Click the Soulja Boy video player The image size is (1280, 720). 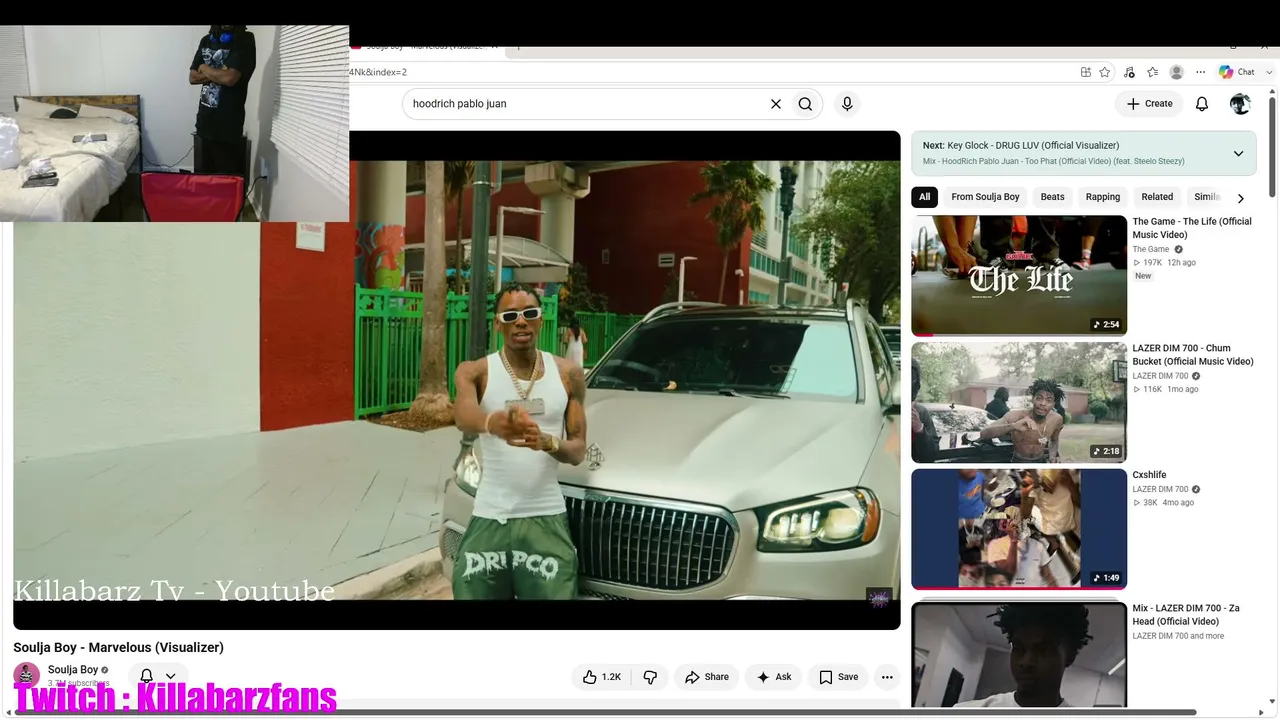[457, 380]
